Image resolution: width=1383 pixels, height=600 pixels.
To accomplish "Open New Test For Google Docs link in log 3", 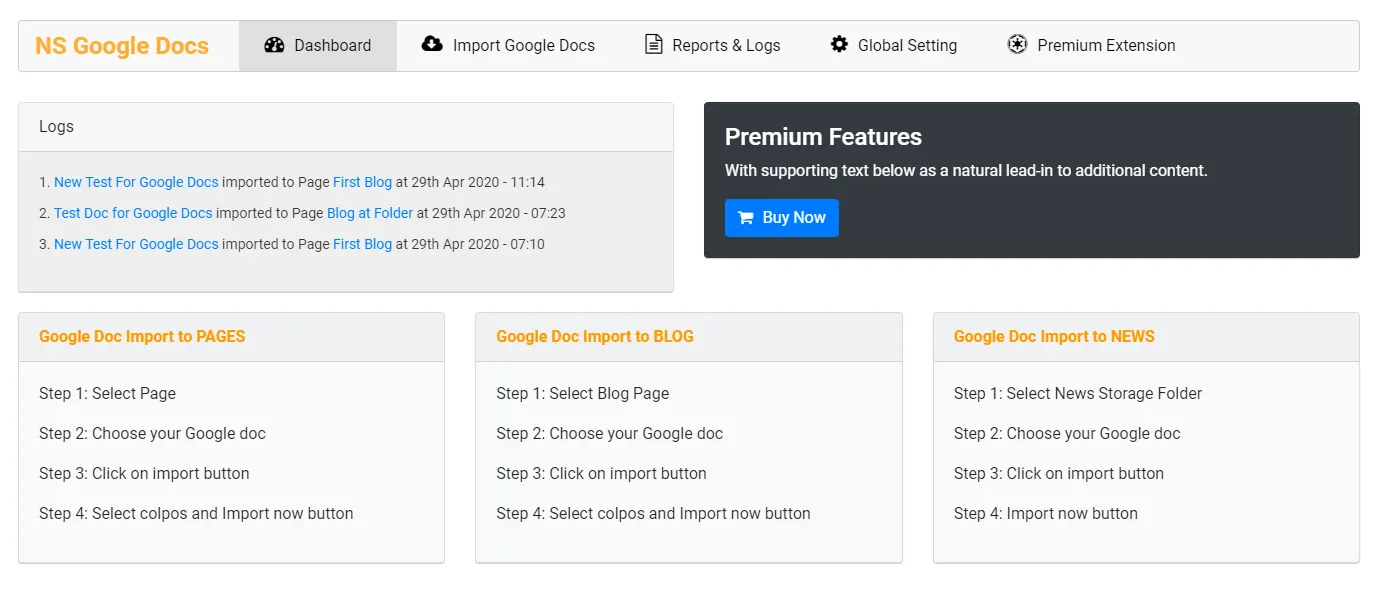I will click(136, 244).
